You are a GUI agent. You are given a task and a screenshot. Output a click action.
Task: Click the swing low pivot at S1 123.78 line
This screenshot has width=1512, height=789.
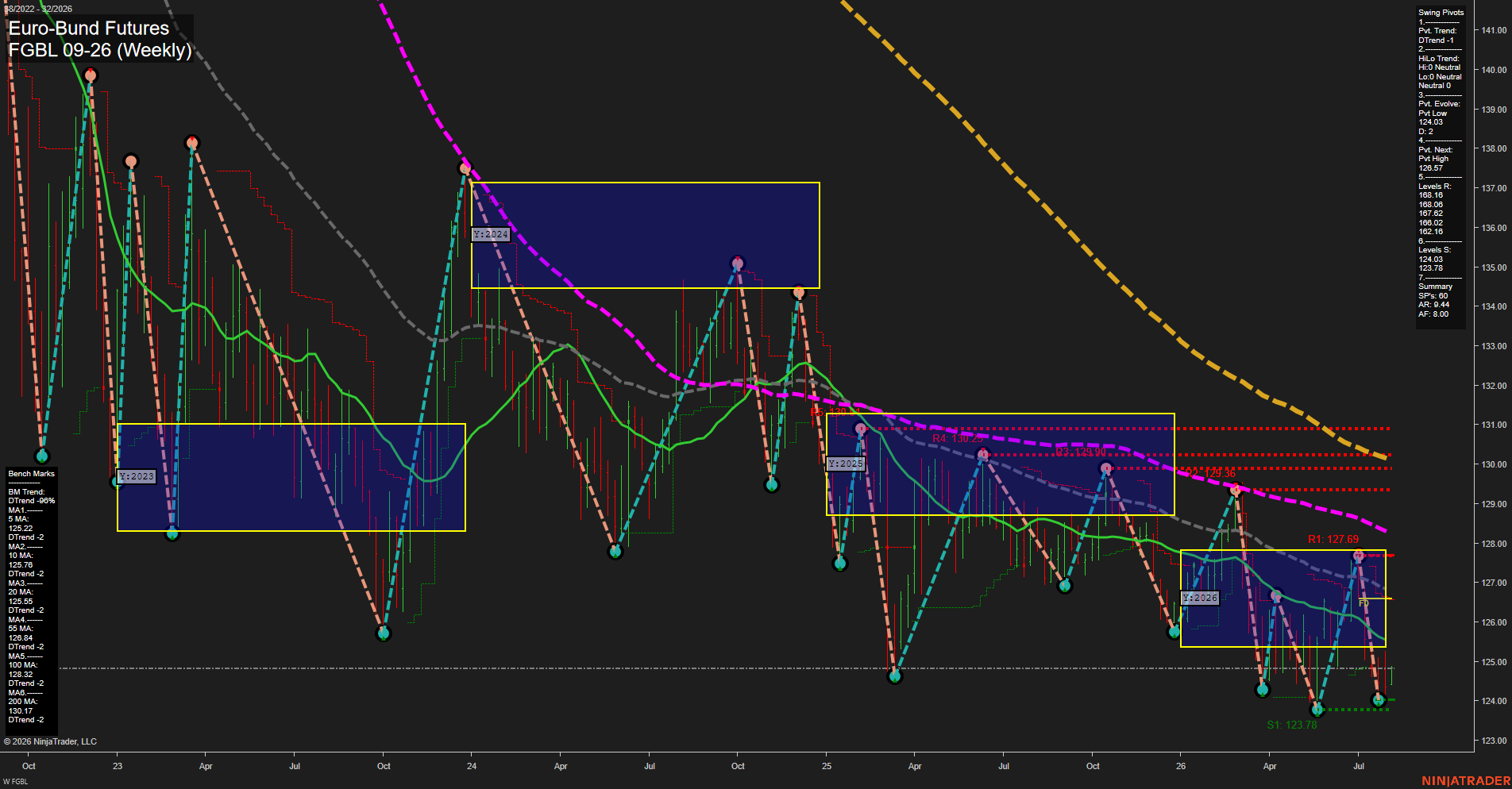[x=1317, y=709]
